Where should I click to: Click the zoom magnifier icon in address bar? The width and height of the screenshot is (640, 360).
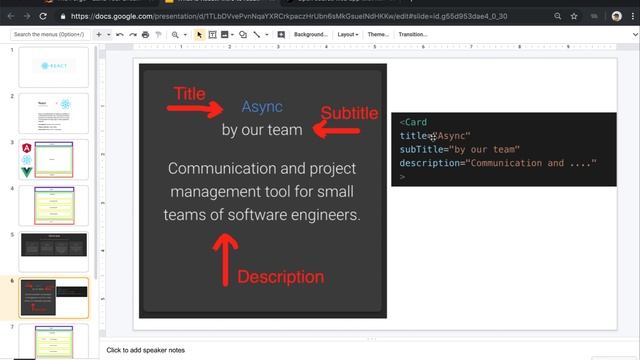click(558, 16)
